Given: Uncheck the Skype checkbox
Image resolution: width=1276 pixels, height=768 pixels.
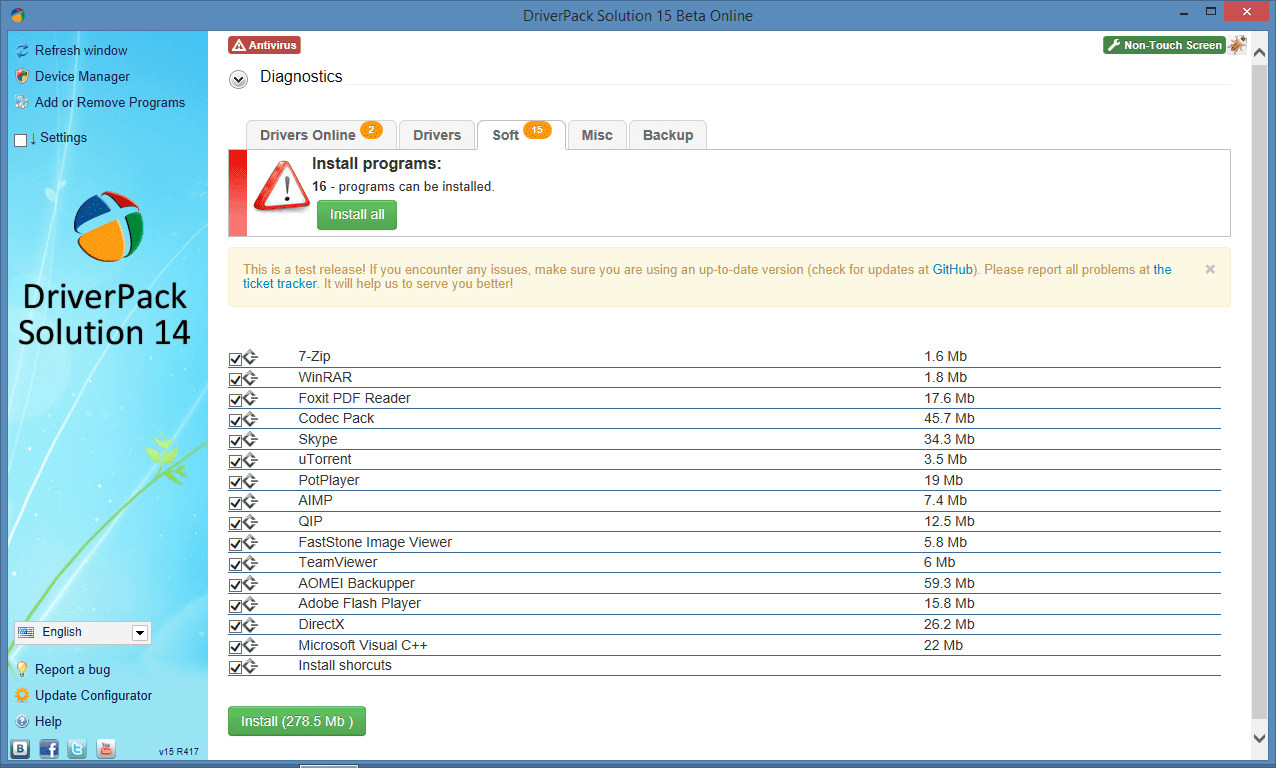Looking at the screenshot, I should pyautogui.click(x=236, y=441).
